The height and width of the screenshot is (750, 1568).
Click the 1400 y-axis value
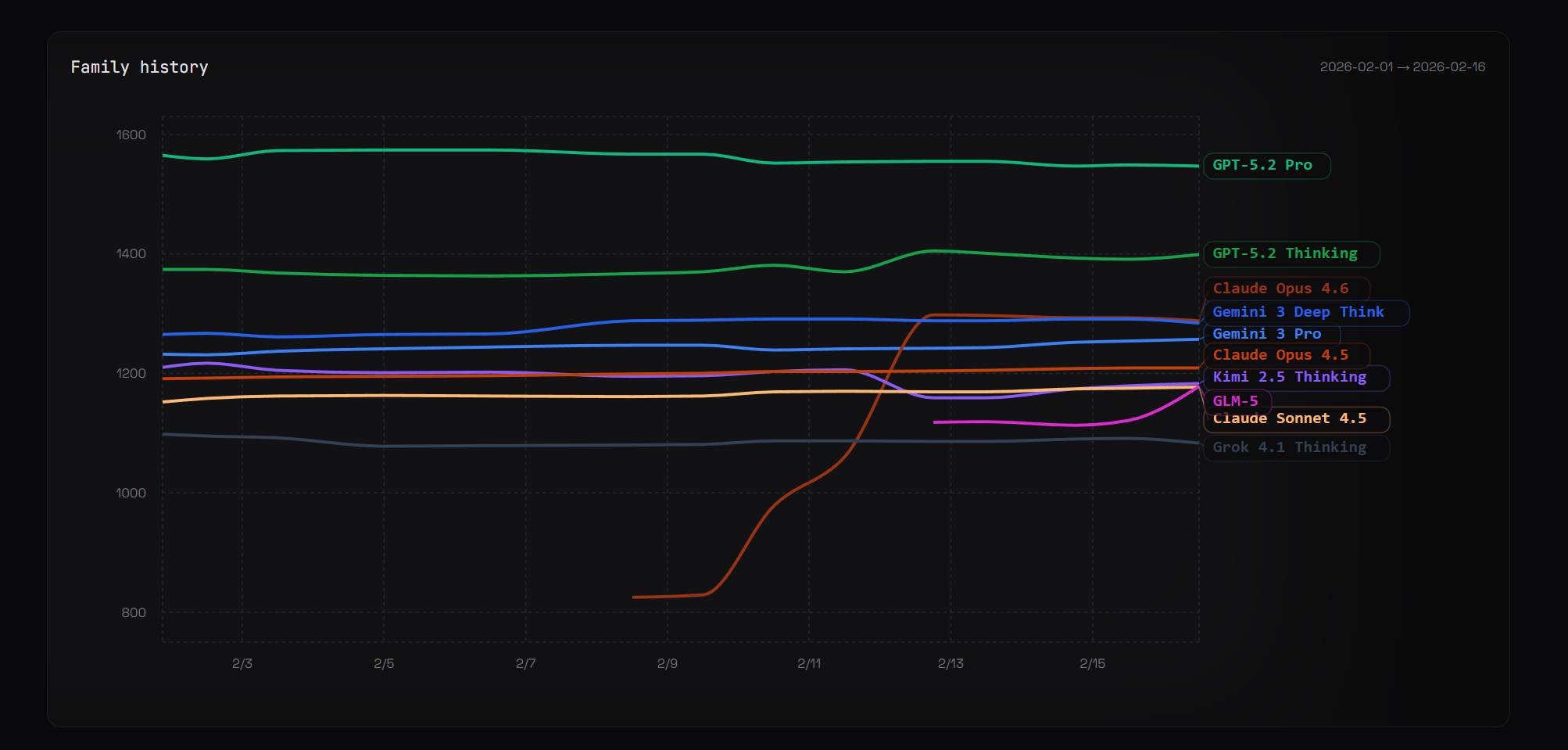(x=131, y=253)
